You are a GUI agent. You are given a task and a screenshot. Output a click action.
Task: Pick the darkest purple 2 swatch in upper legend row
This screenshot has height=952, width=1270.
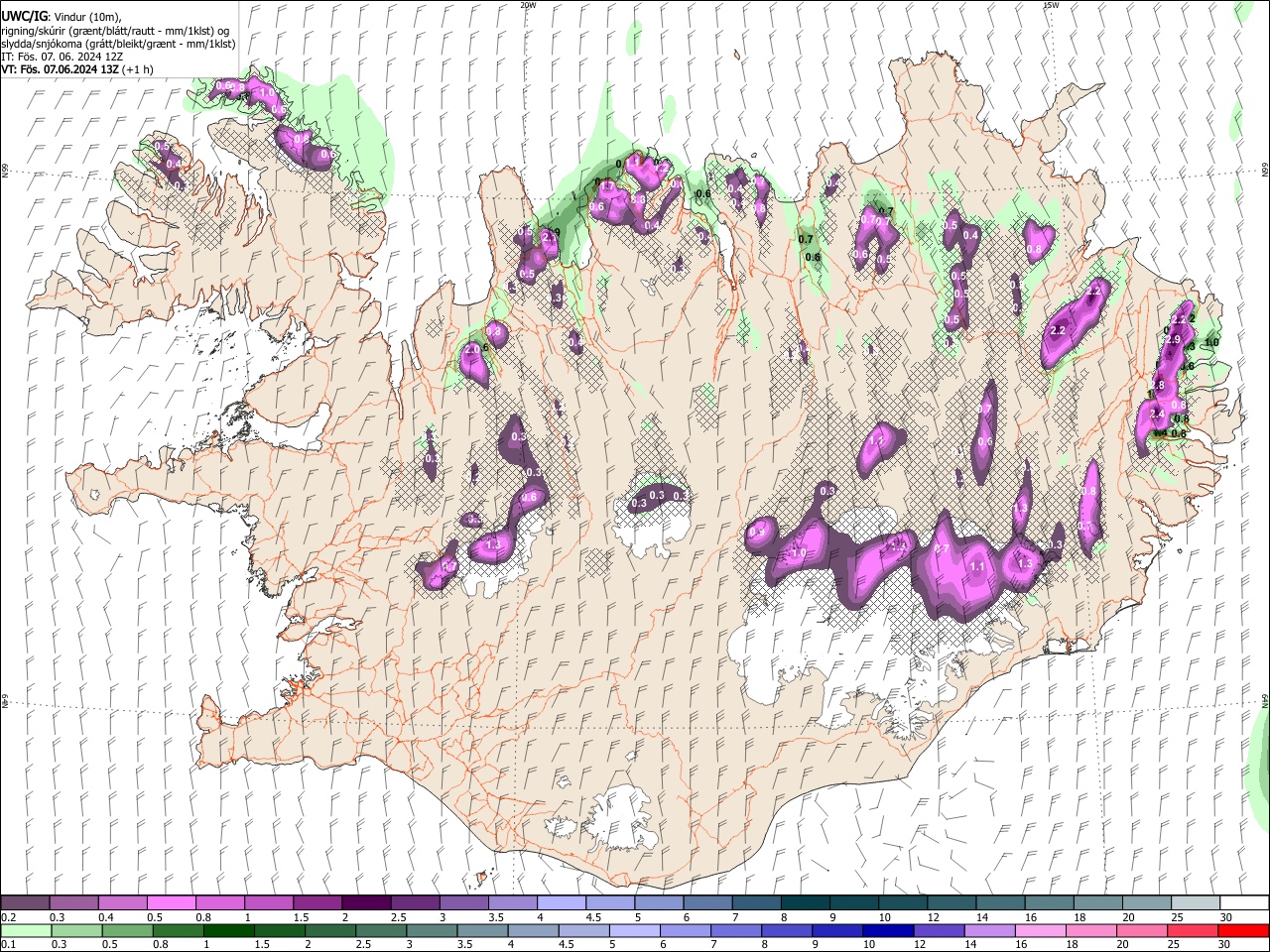click(365, 903)
